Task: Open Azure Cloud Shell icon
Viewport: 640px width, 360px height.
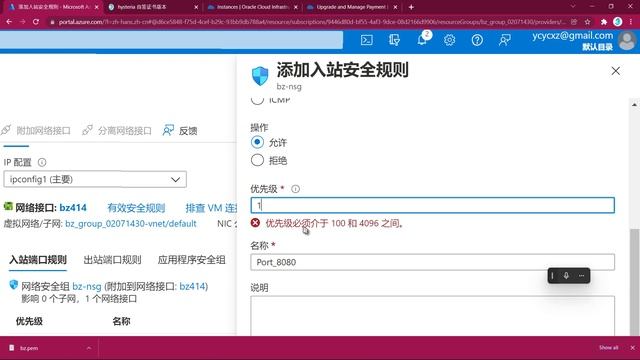Action: coord(367,40)
